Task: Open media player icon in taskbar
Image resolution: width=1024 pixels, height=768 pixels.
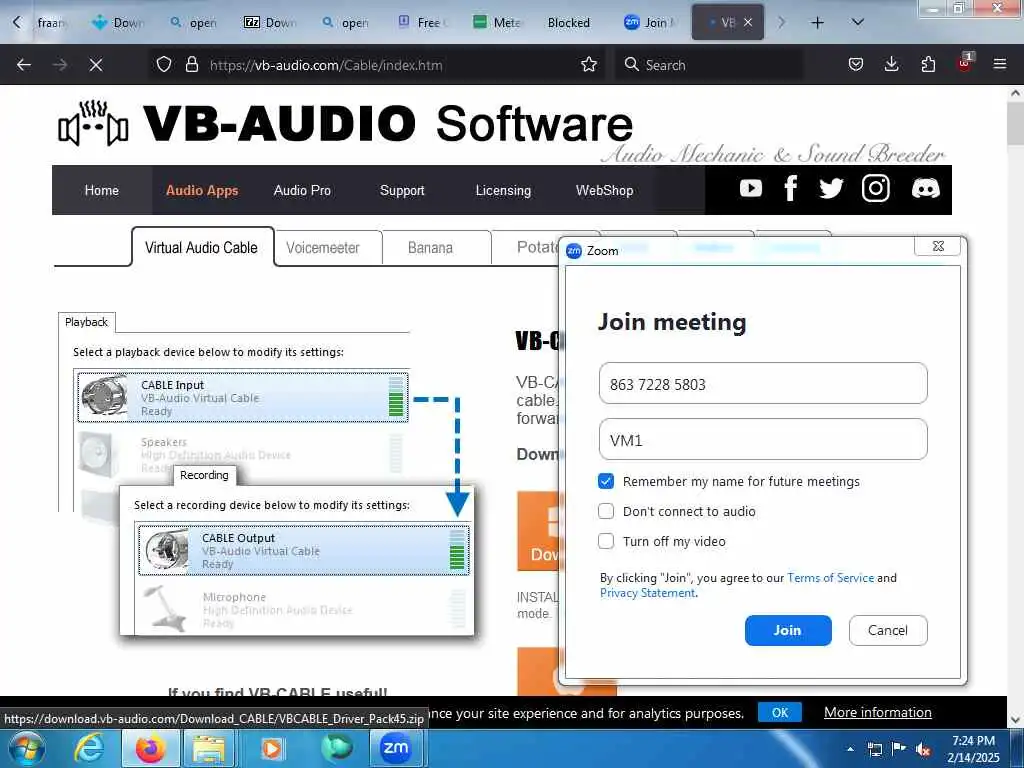Action: coord(271,748)
